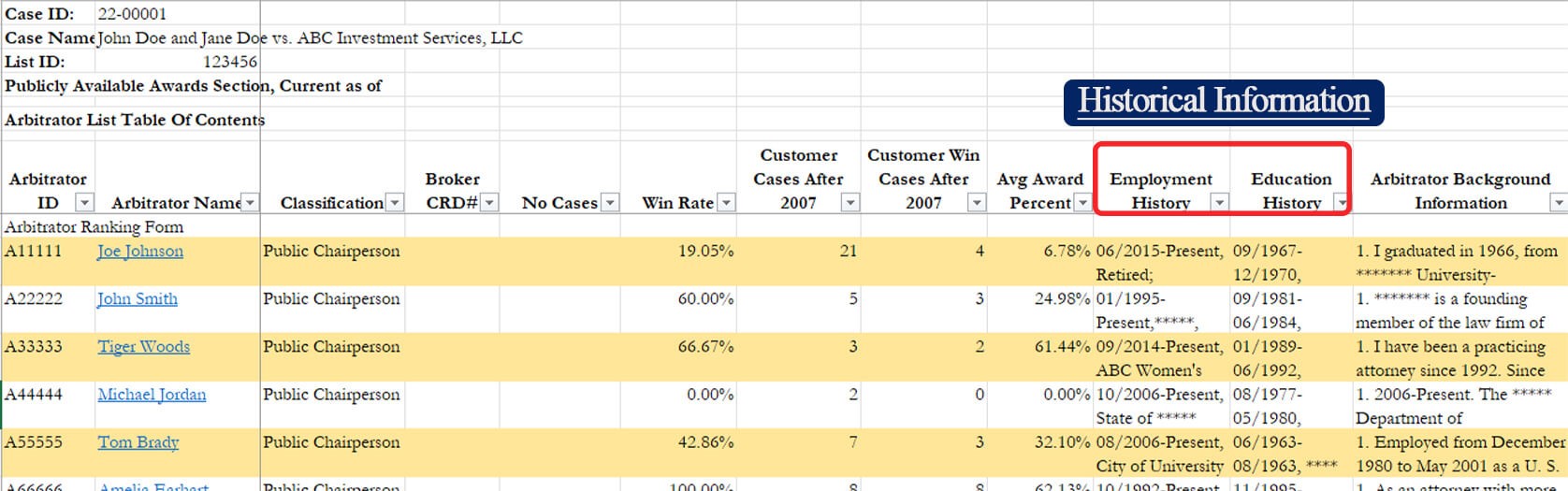Viewport: 1568px width, 491px height.
Task: Select the Arbitrator Ranking Form row
Action: [94, 227]
